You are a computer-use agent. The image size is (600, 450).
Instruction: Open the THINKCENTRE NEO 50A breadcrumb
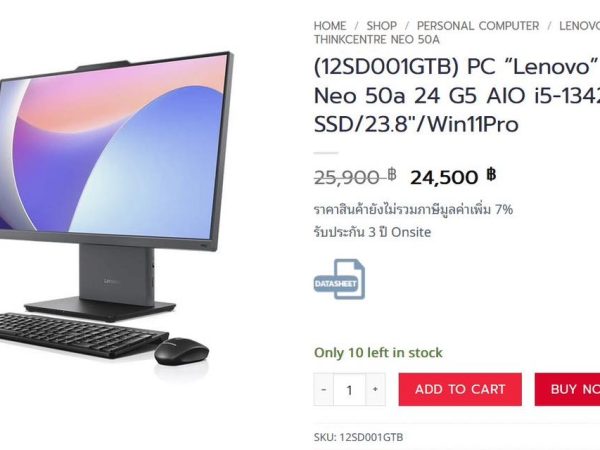coord(377,39)
